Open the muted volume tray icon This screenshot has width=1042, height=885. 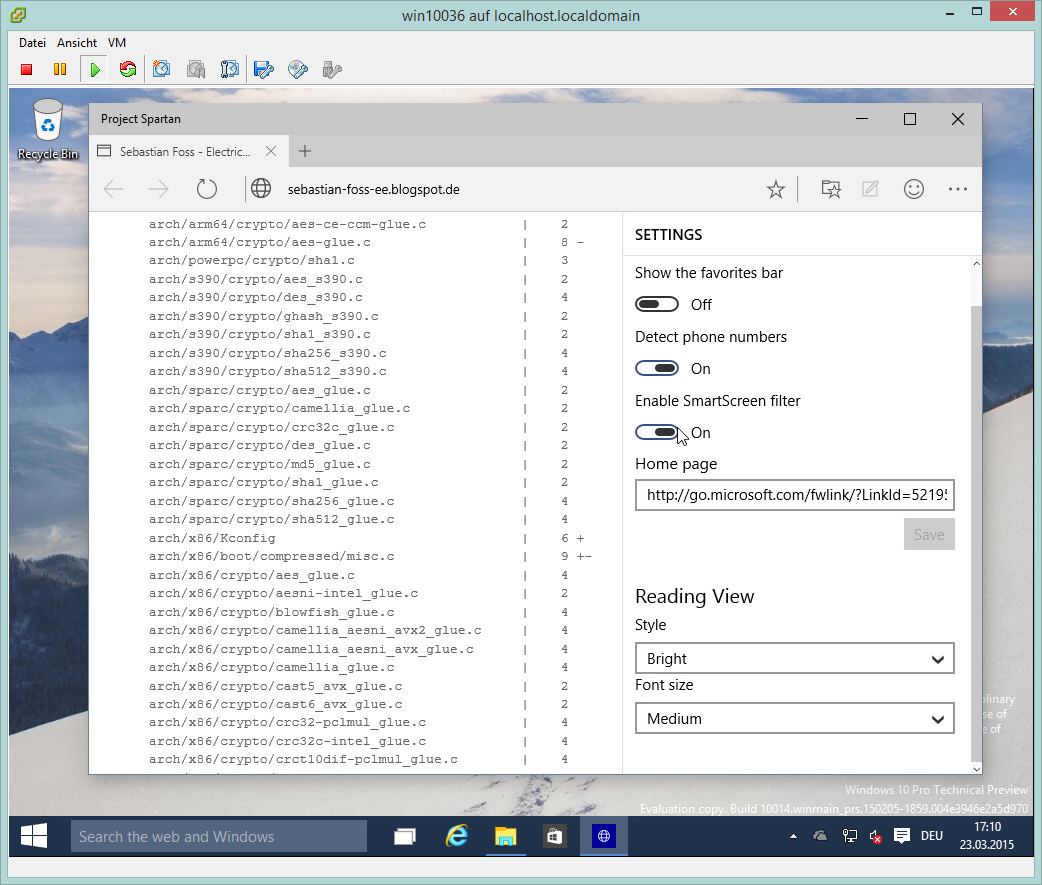point(876,836)
